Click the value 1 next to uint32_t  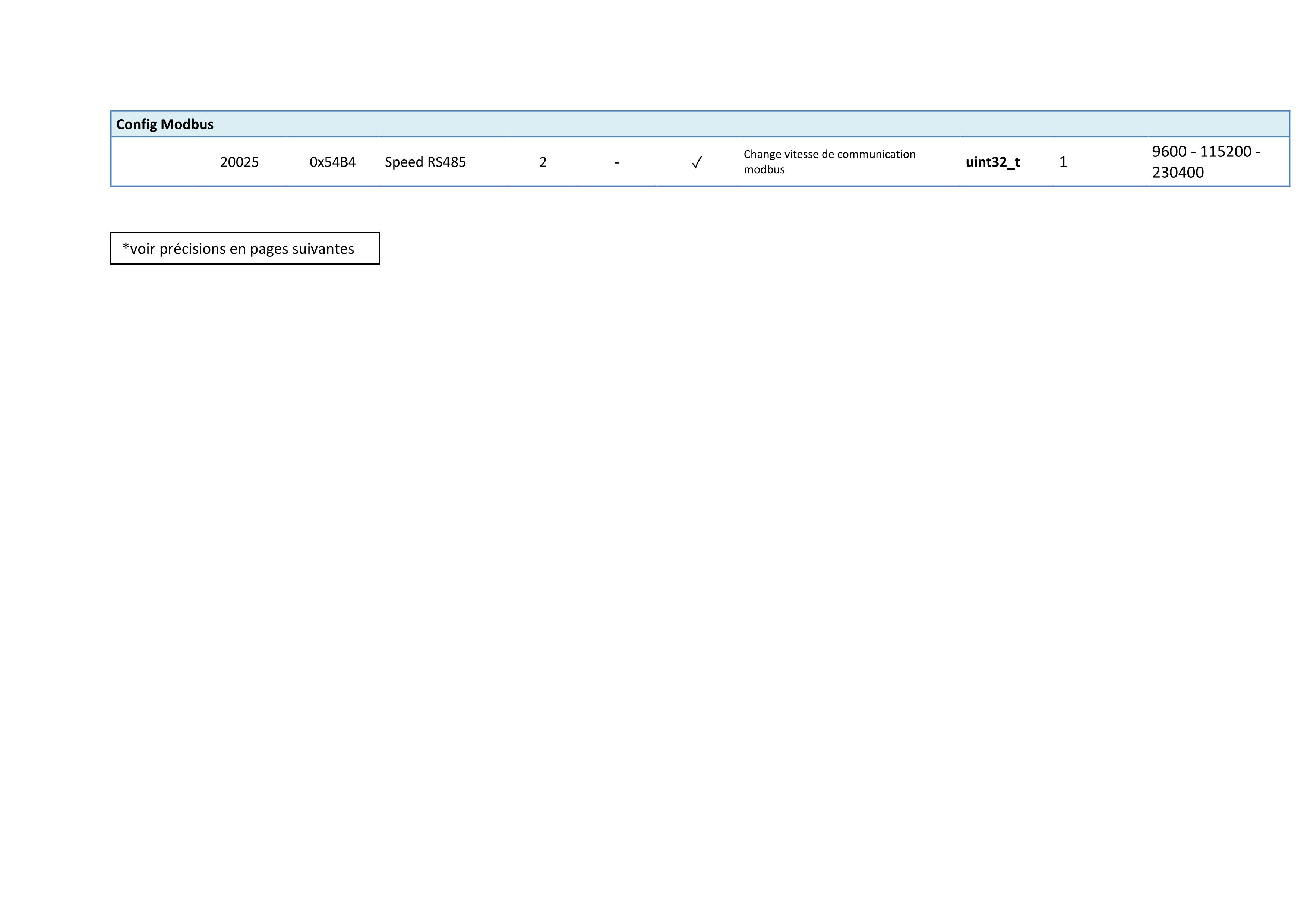pos(1063,162)
